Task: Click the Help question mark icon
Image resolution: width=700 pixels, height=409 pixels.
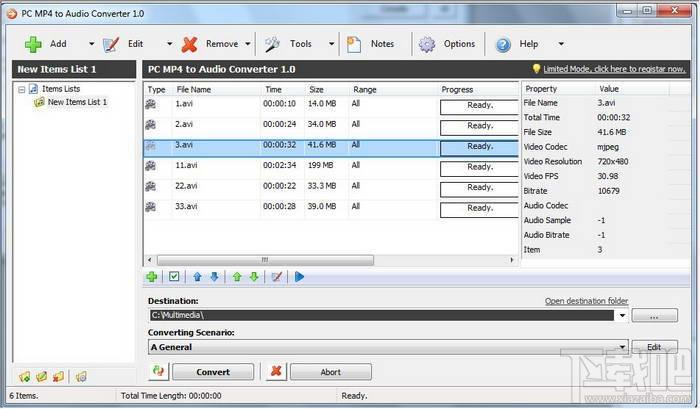Action: (503, 44)
